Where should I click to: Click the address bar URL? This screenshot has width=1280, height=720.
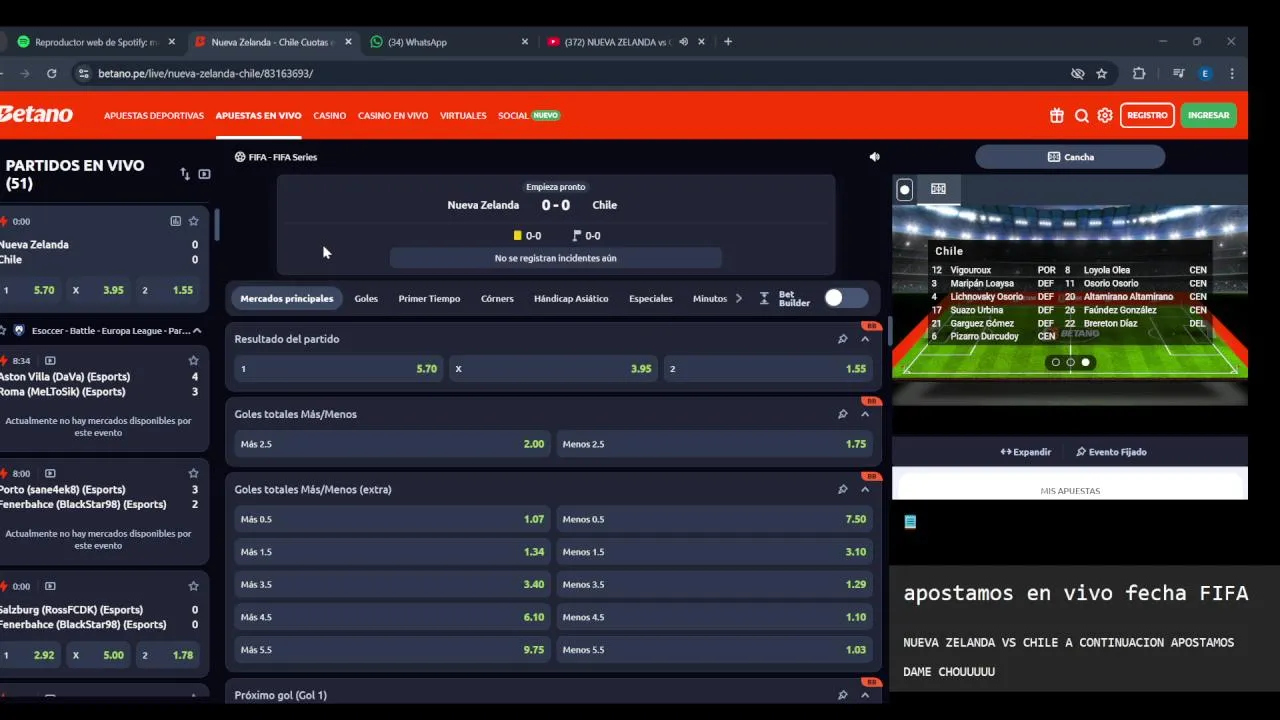tap(205, 73)
